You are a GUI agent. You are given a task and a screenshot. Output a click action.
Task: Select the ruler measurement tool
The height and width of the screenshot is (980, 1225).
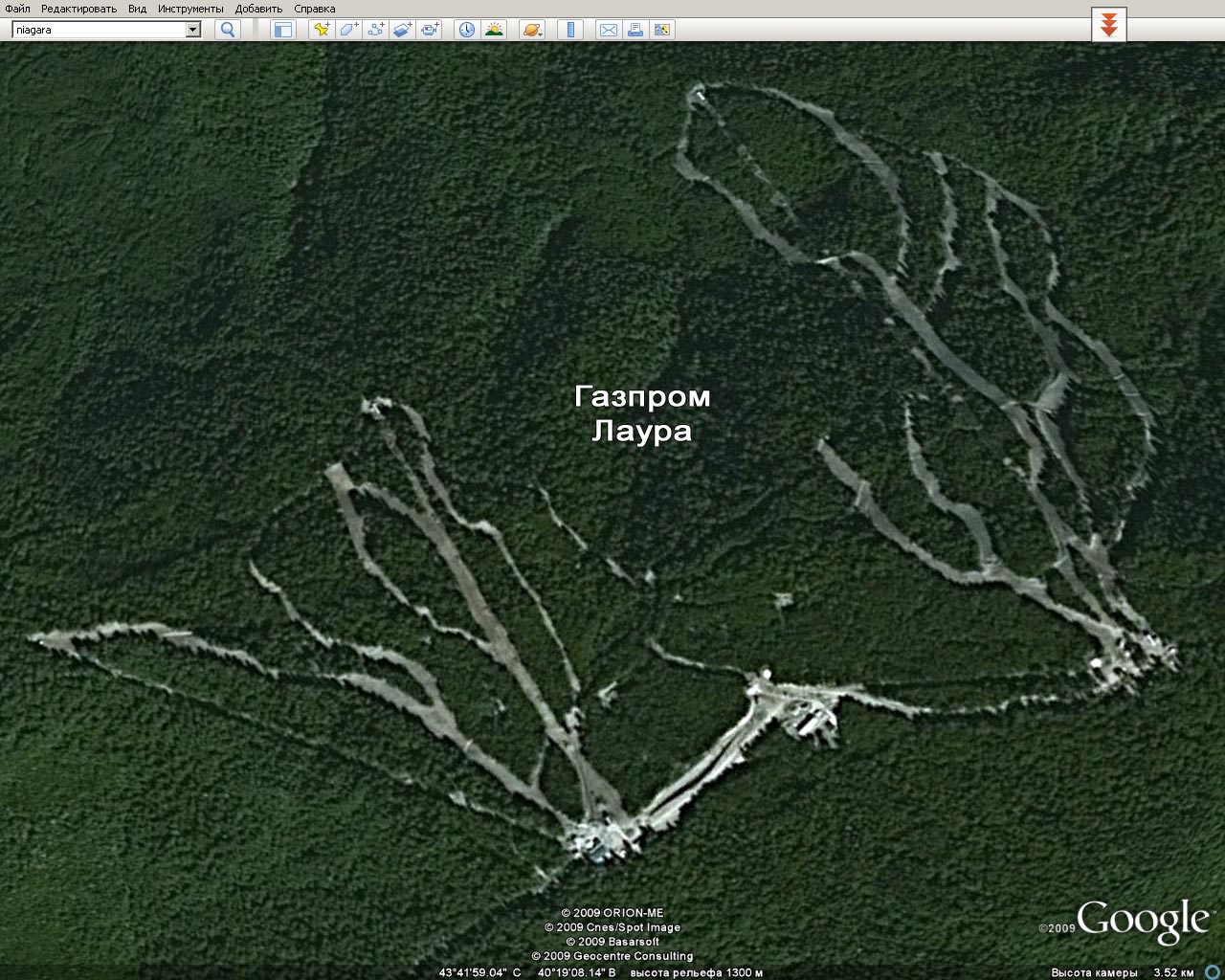click(x=569, y=30)
